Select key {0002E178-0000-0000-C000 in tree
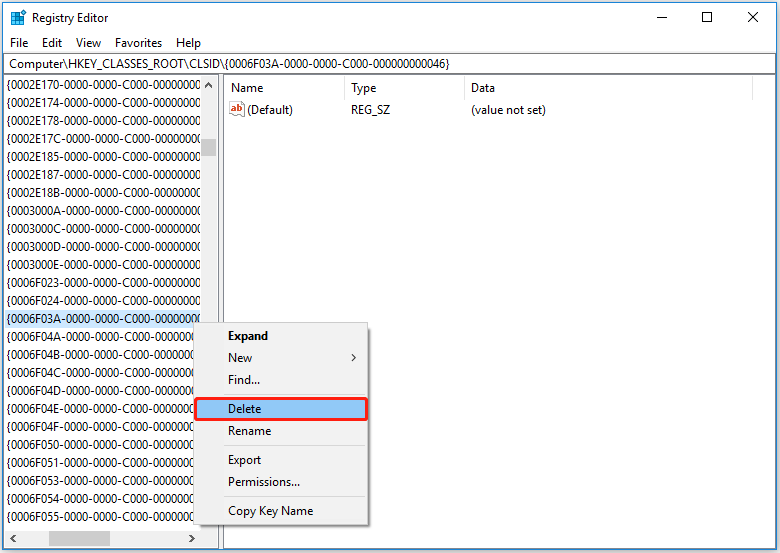 103,121
